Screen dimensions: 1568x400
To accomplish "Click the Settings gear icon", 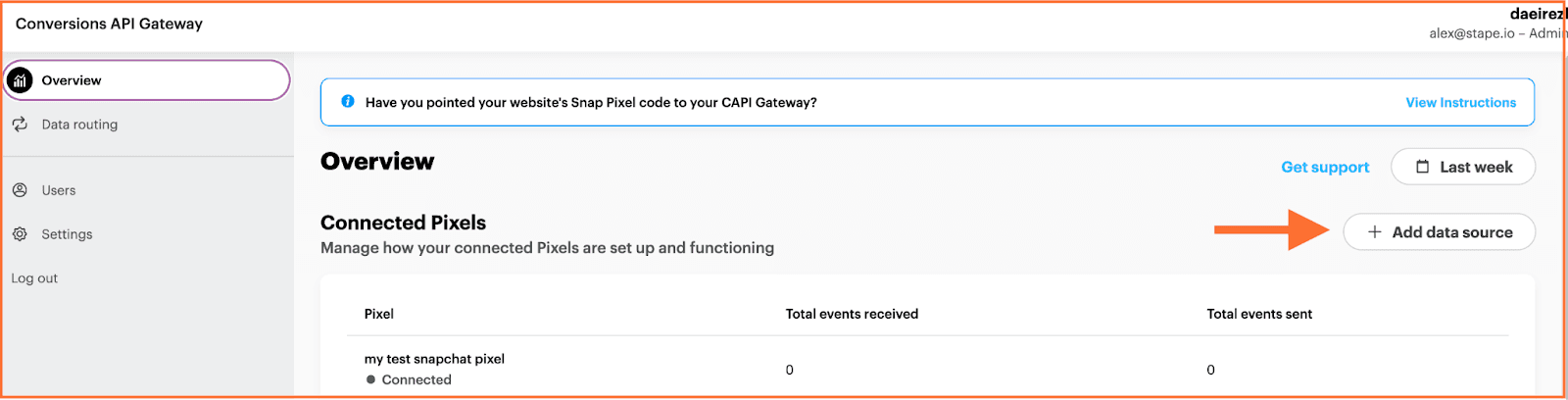I will click(20, 234).
